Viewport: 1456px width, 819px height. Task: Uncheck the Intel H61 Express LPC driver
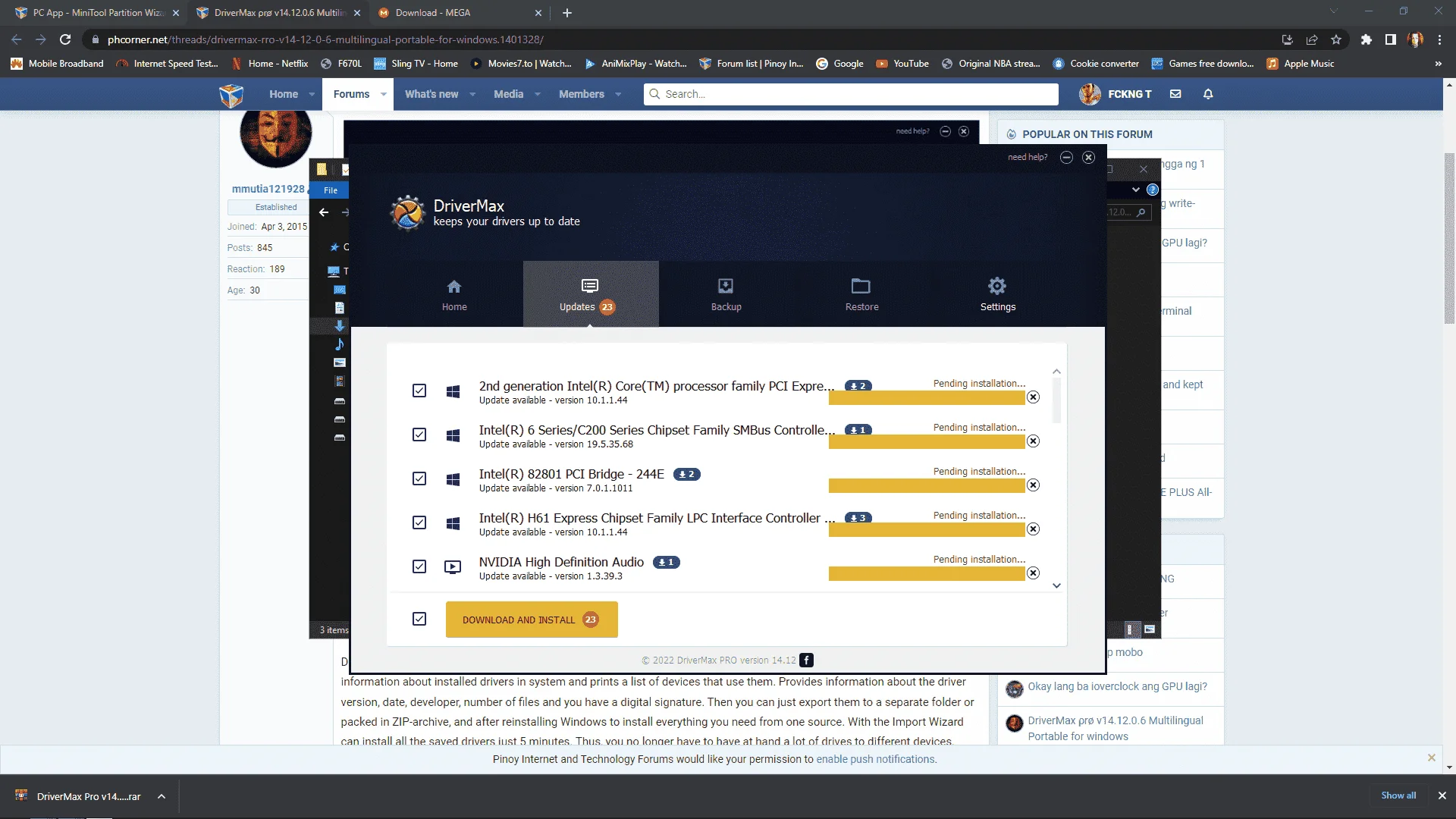pyautogui.click(x=419, y=522)
